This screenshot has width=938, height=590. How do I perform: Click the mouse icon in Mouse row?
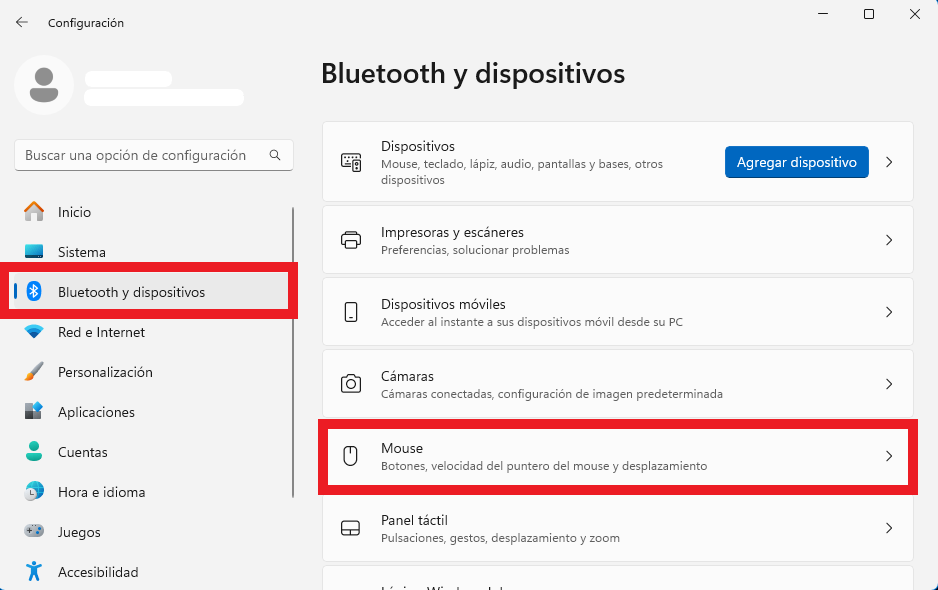point(351,456)
